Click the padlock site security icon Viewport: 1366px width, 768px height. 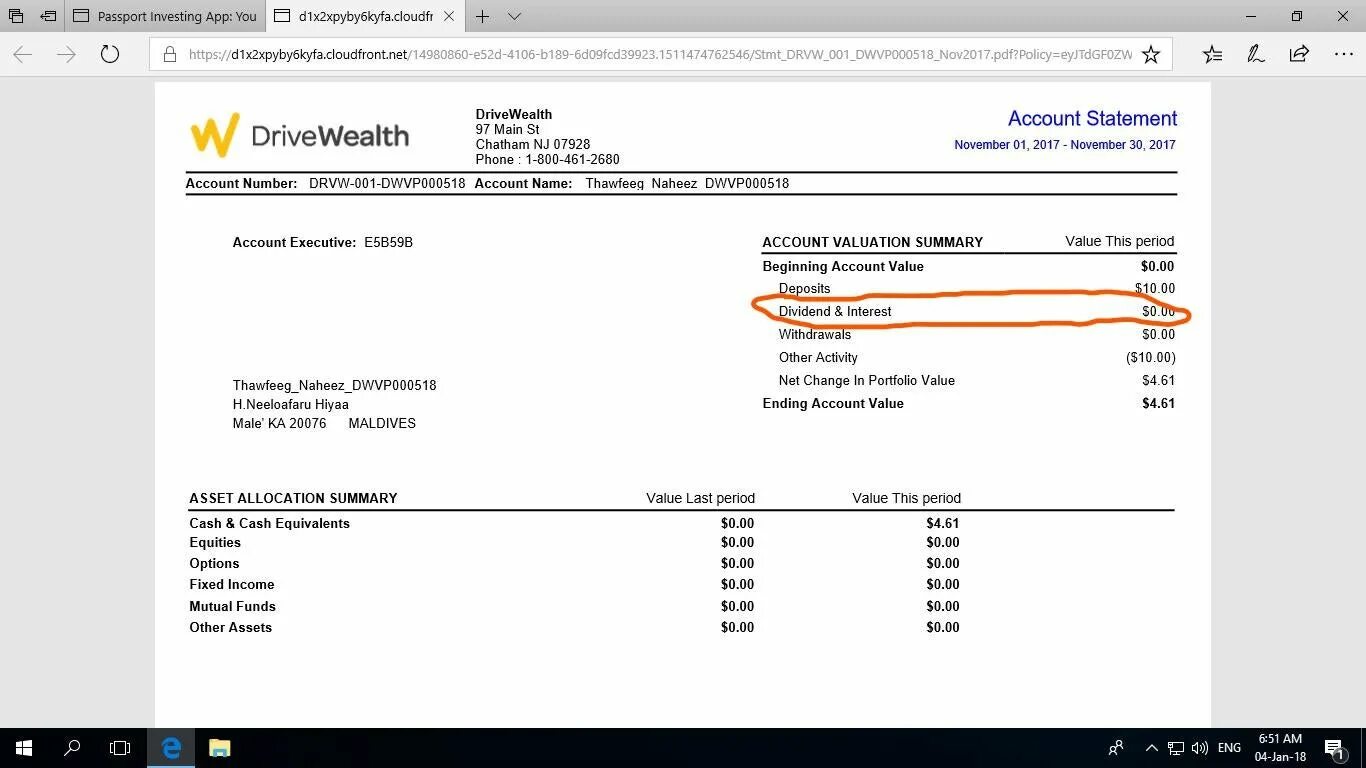(x=170, y=54)
